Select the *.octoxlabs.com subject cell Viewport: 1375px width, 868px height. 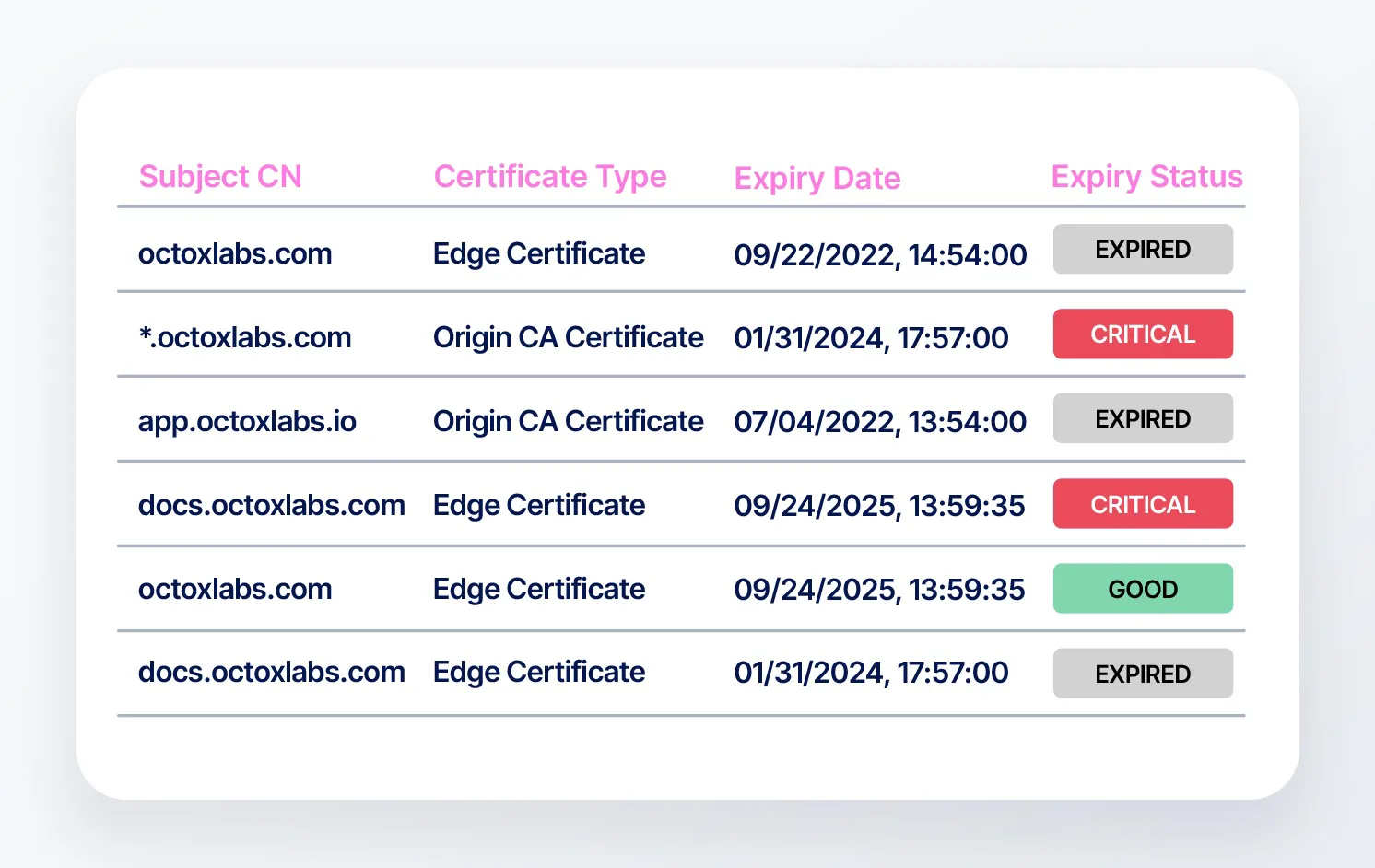click(245, 337)
